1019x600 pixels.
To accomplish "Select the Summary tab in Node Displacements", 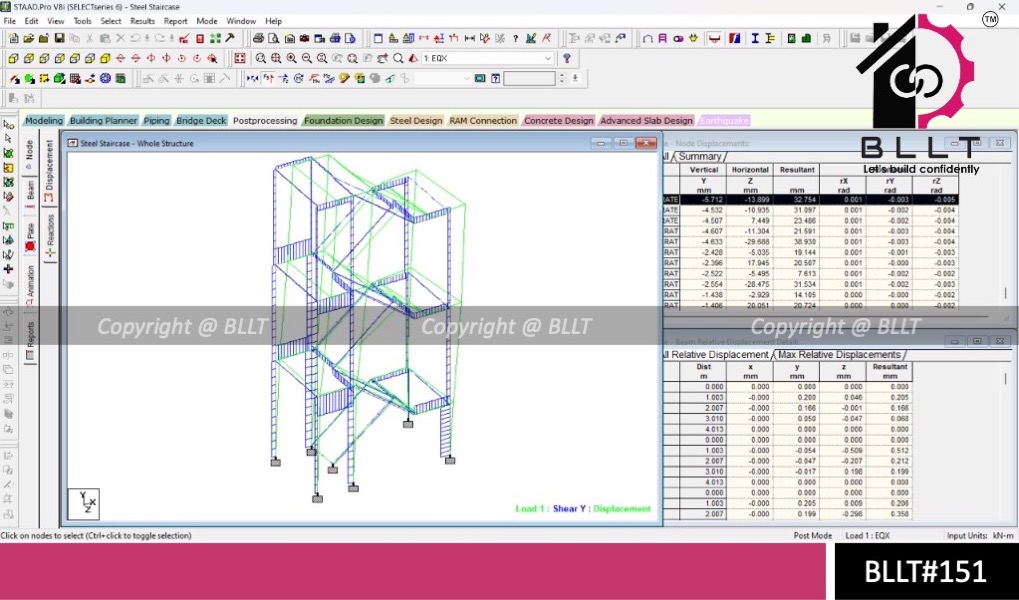I will [x=699, y=157].
